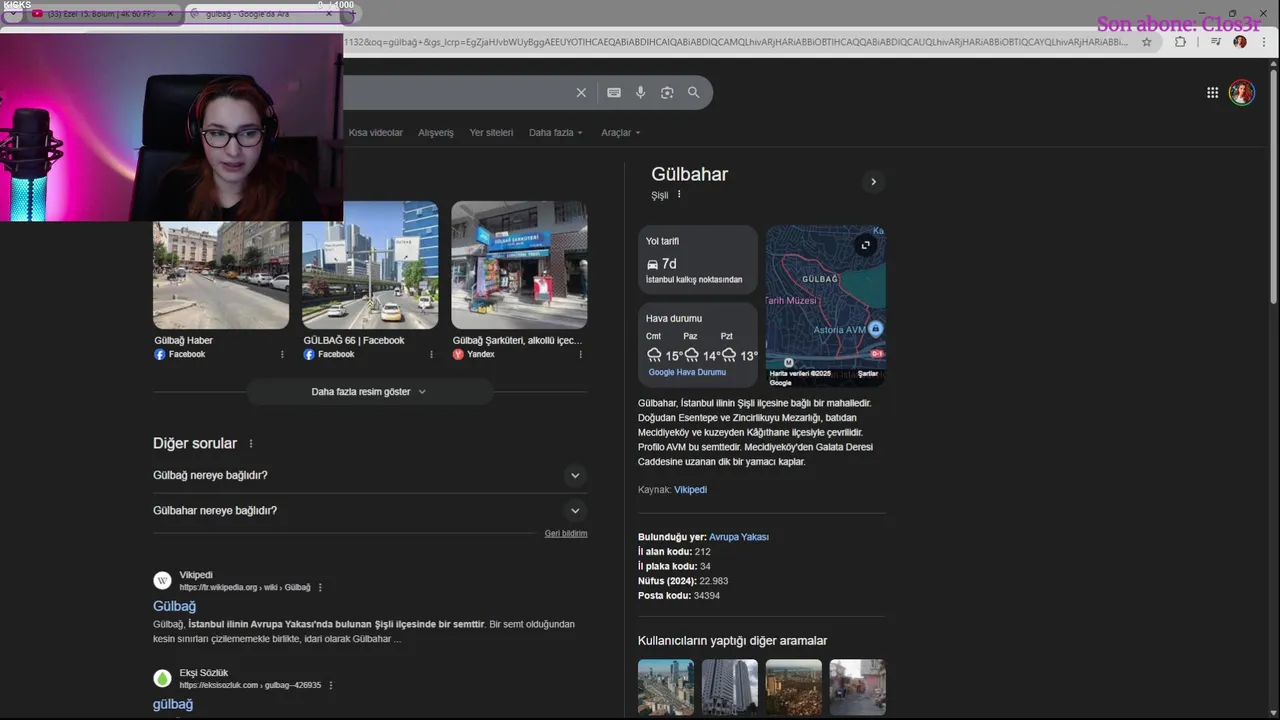The width and height of the screenshot is (1280, 720).
Task: Expand the Gülbağ map to fullscreen
Action: tap(866, 245)
